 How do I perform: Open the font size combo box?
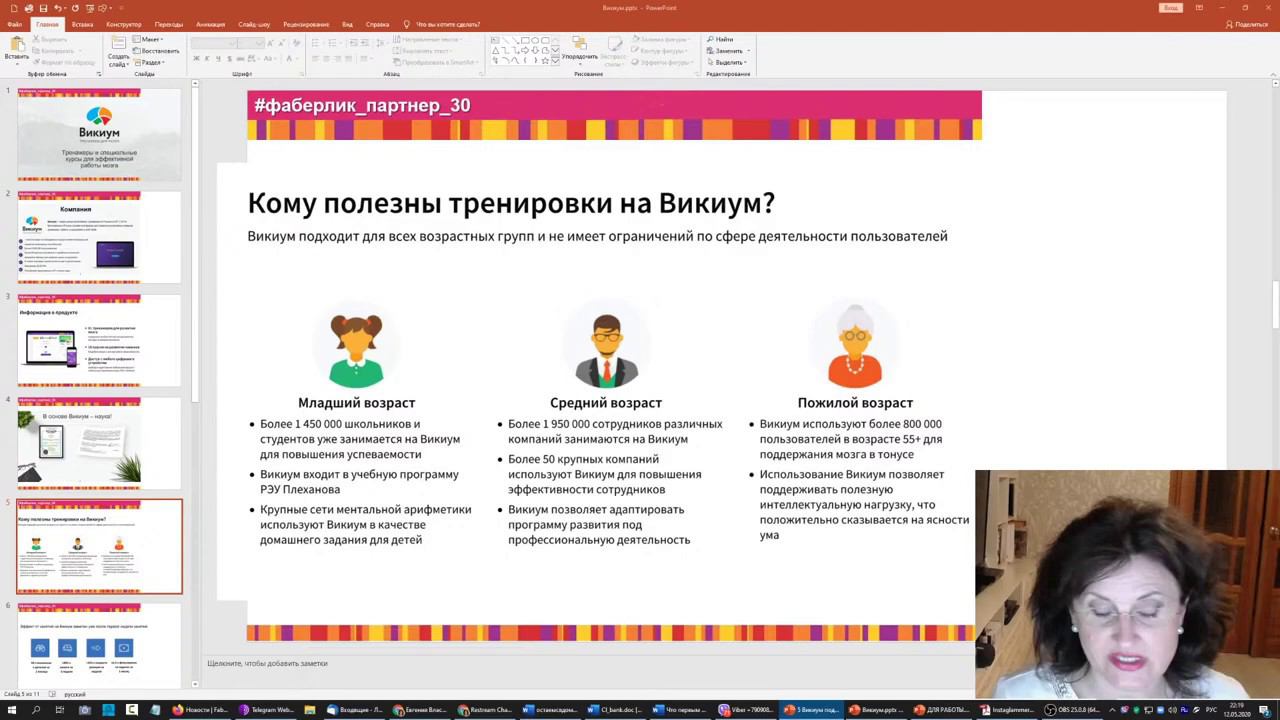coord(251,43)
